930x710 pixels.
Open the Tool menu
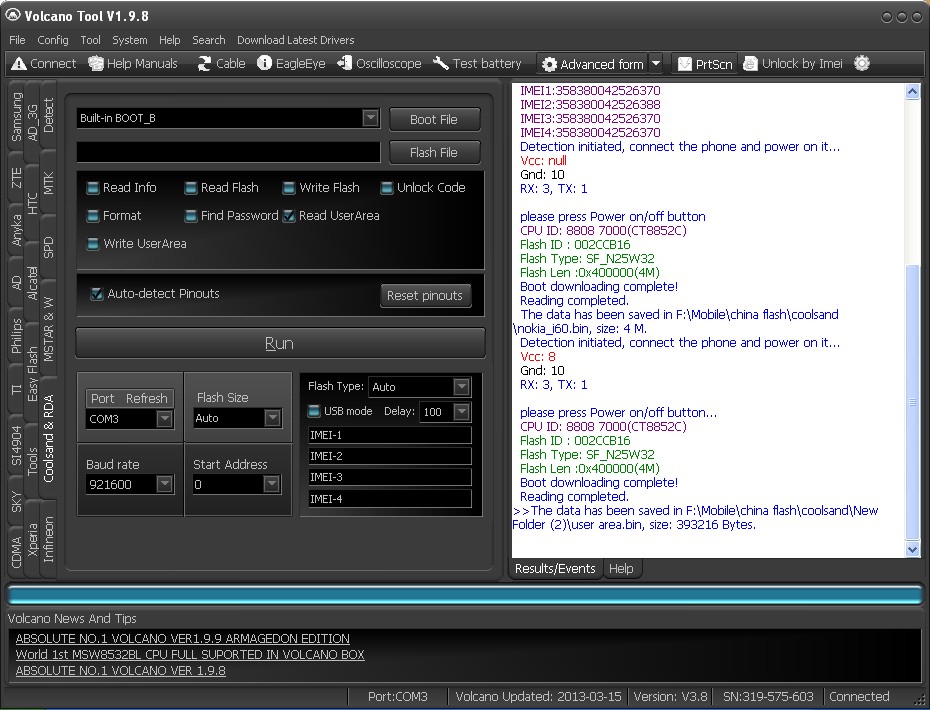[90, 40]
